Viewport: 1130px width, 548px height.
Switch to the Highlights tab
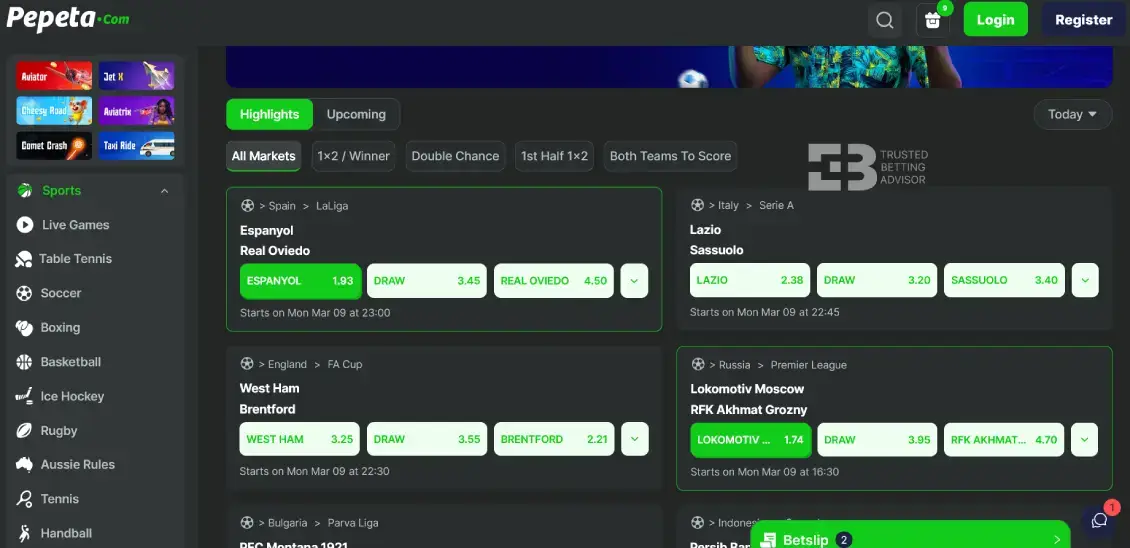pos(270,114)
